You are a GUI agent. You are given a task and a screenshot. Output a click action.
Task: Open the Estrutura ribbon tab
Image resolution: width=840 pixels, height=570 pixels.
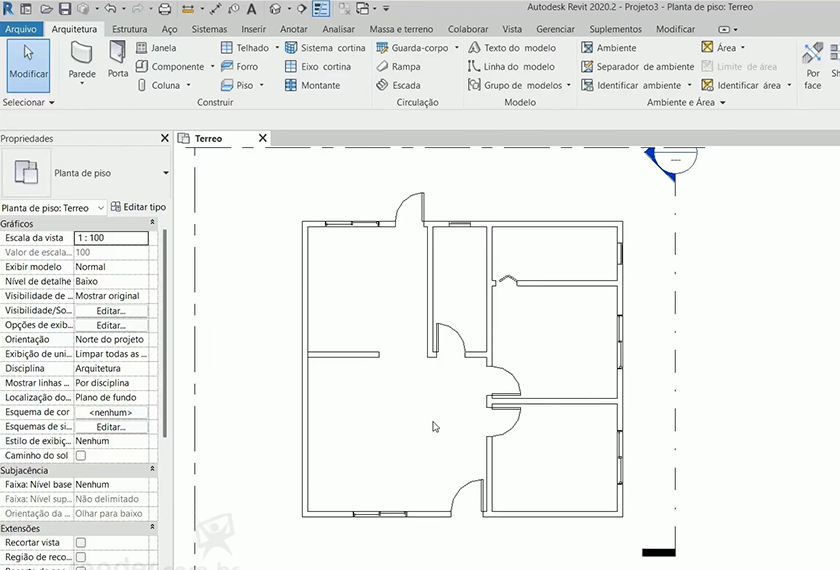tap(129, 29)
